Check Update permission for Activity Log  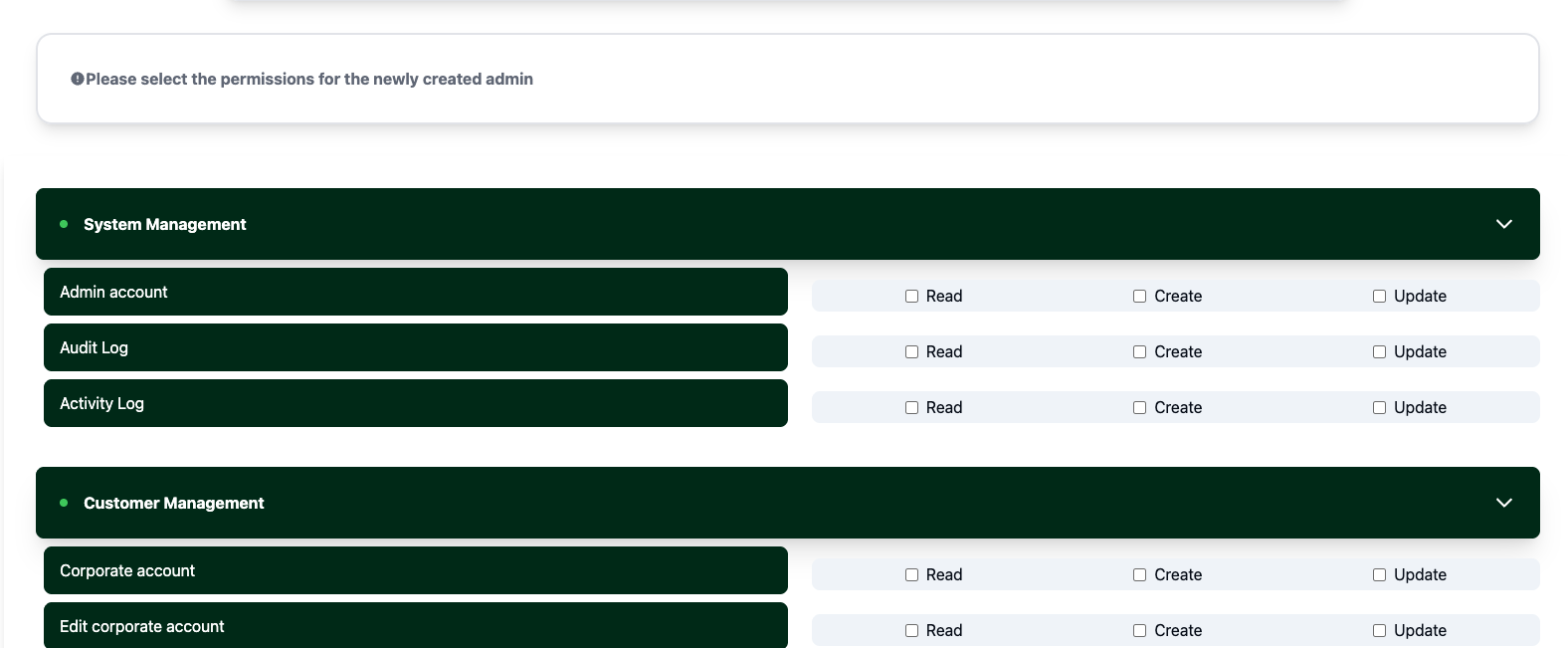click(x=1379, y=407)
